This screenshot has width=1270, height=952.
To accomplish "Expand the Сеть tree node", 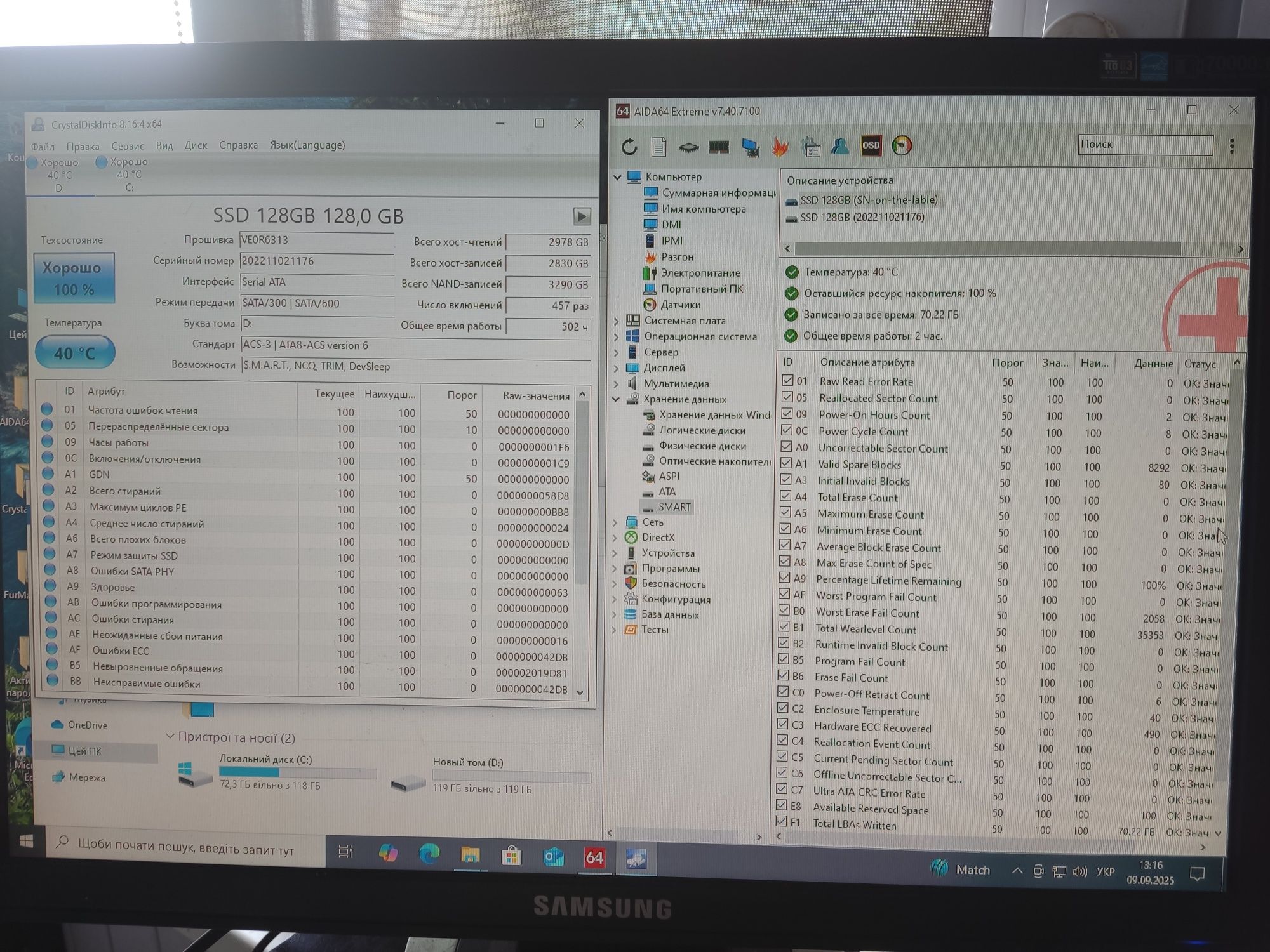I will 615,522.
